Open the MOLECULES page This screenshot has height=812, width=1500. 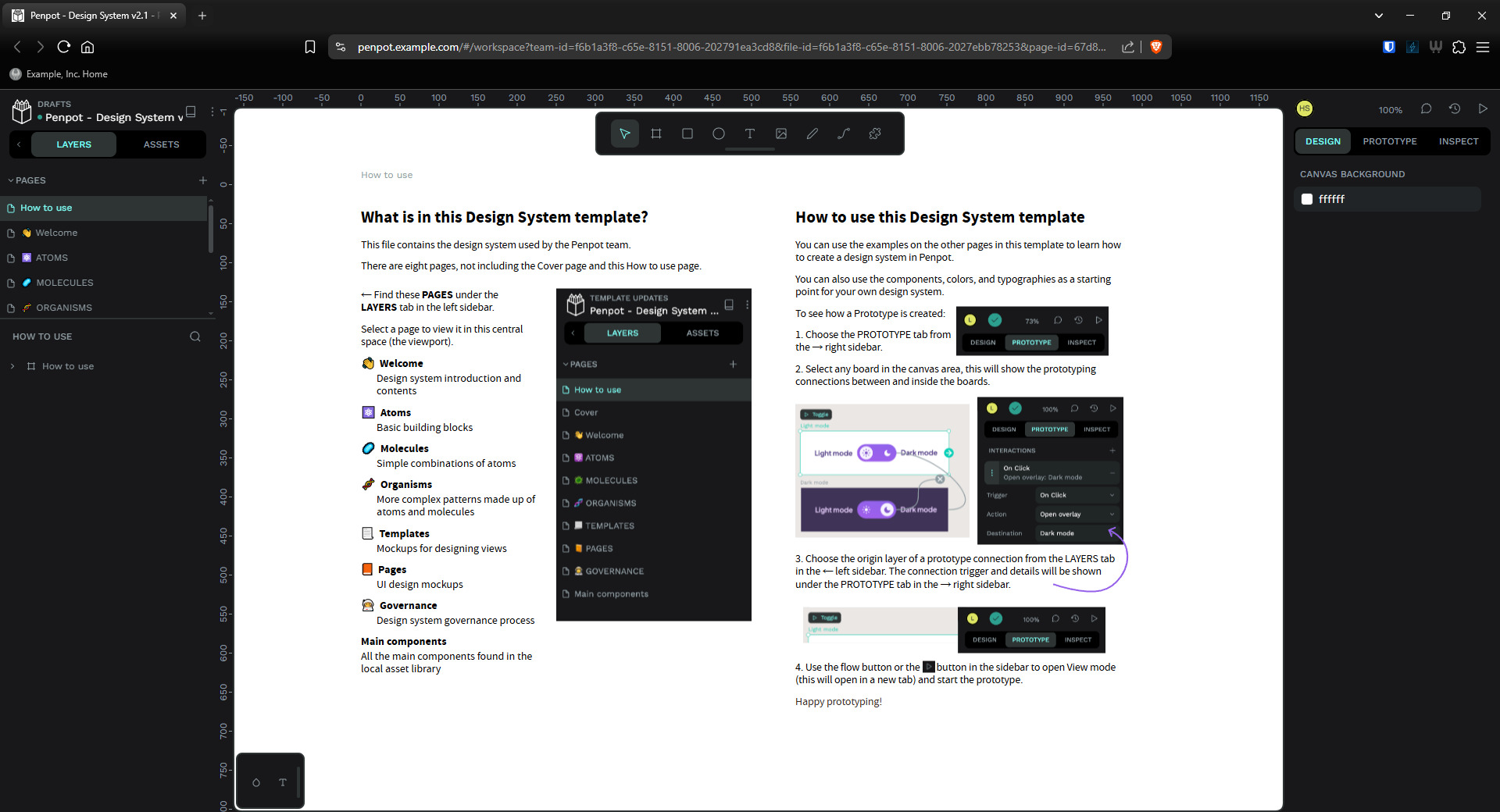click(64, 283)
